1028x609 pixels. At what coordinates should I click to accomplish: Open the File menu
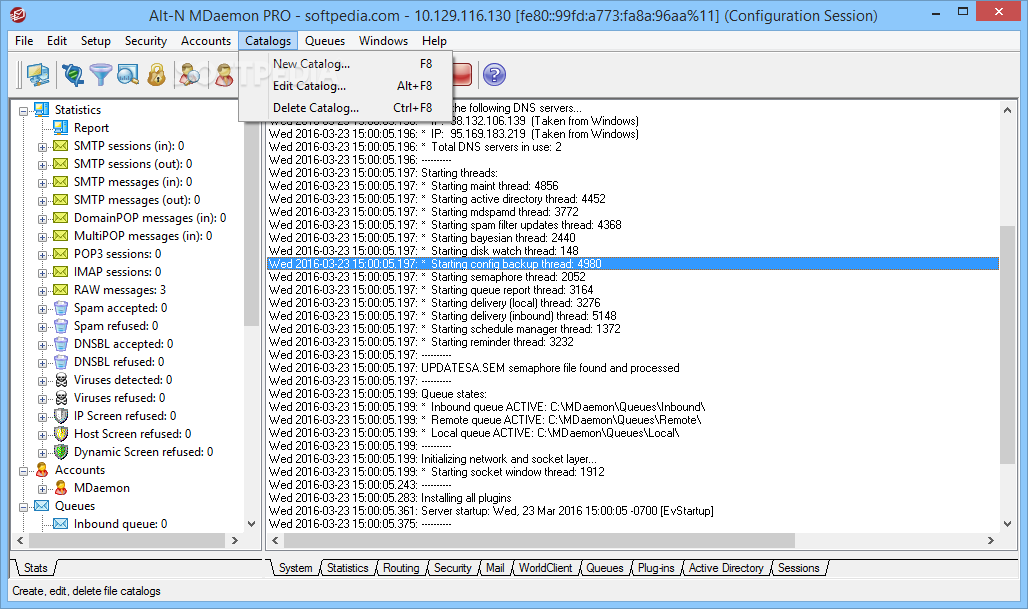[24, 41]
